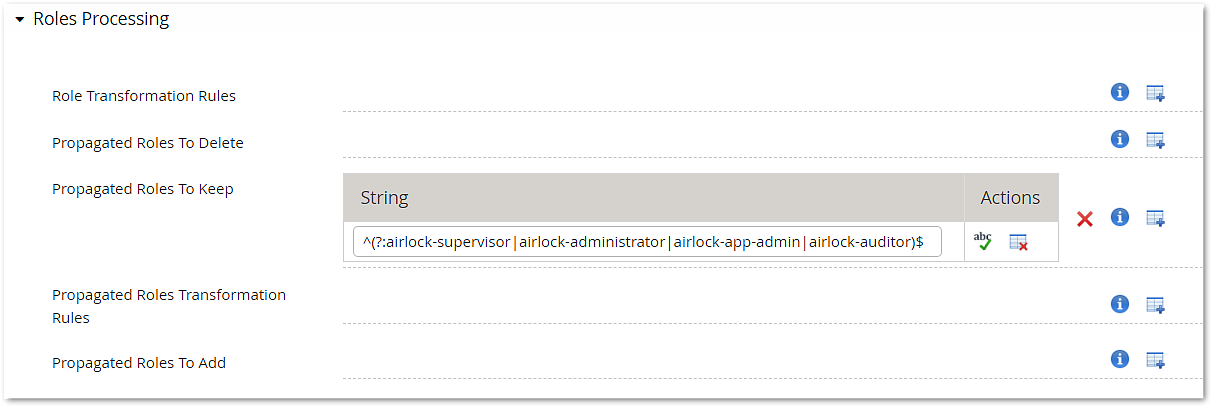Remove the Propagated Roles To Keep table
The height and width of the screenshot is (407, 1212).
1085,218
